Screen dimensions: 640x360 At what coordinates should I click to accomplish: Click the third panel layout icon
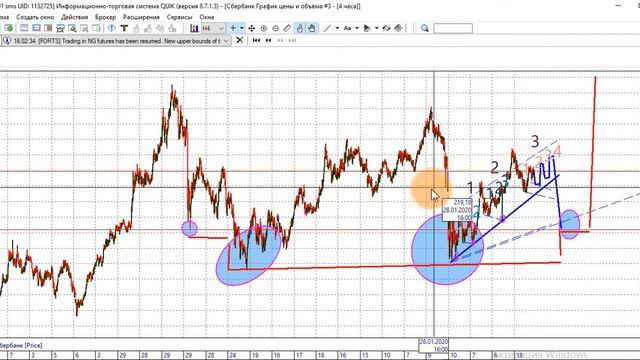coord(48,28)
